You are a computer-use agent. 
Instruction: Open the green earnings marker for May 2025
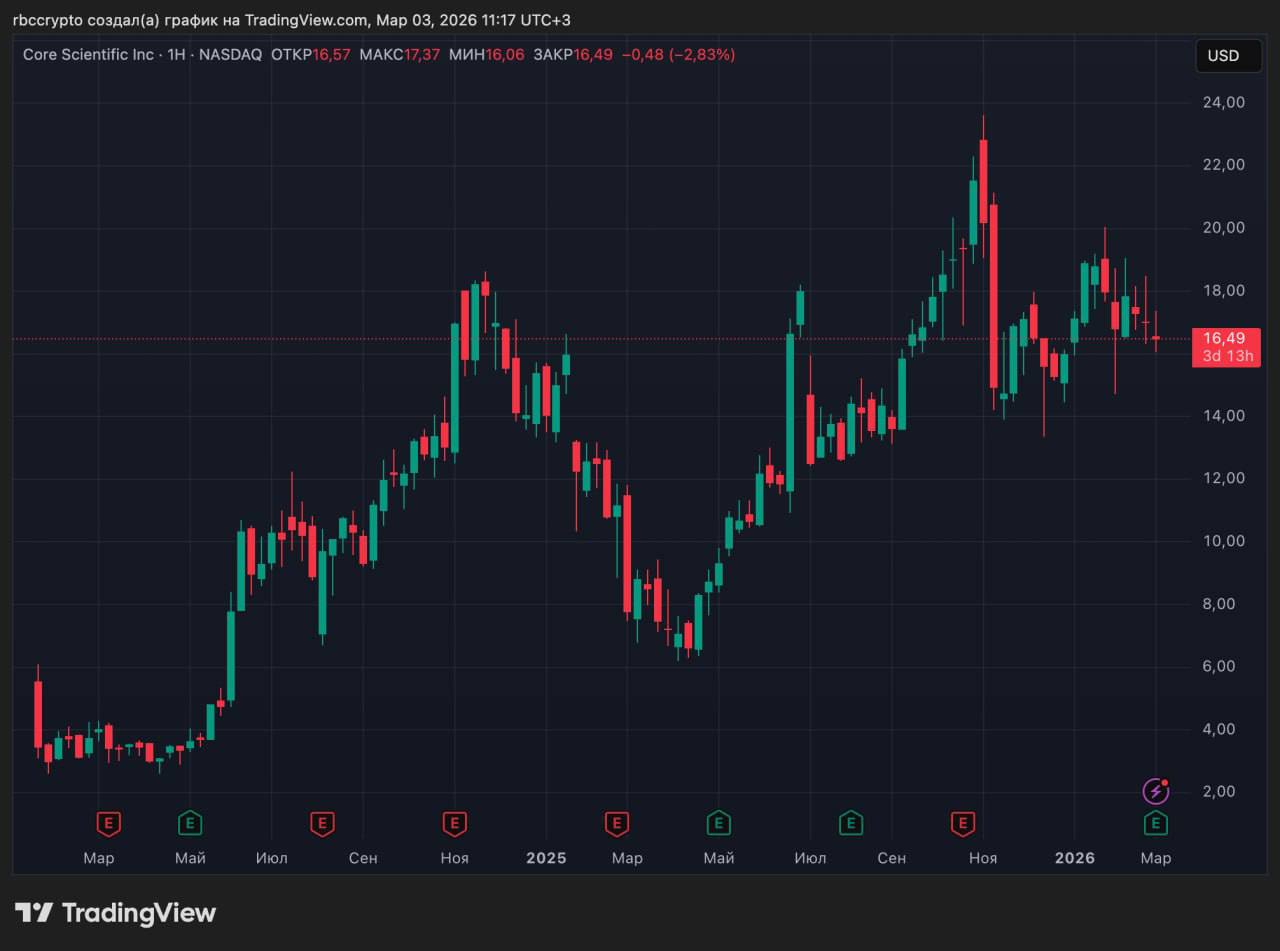(x=718, y=824)
